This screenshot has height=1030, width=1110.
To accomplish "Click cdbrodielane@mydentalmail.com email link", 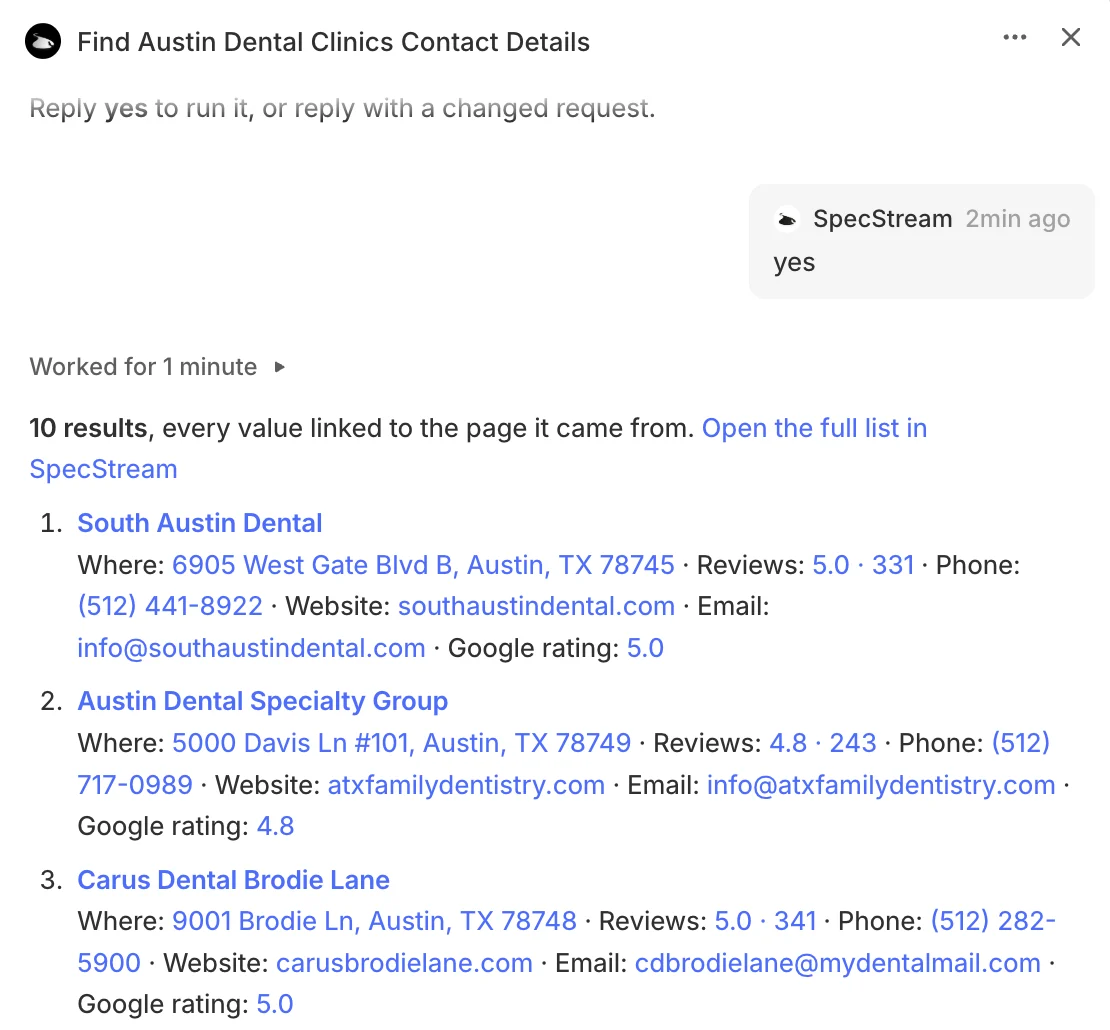I will click(x=838, y=963).
